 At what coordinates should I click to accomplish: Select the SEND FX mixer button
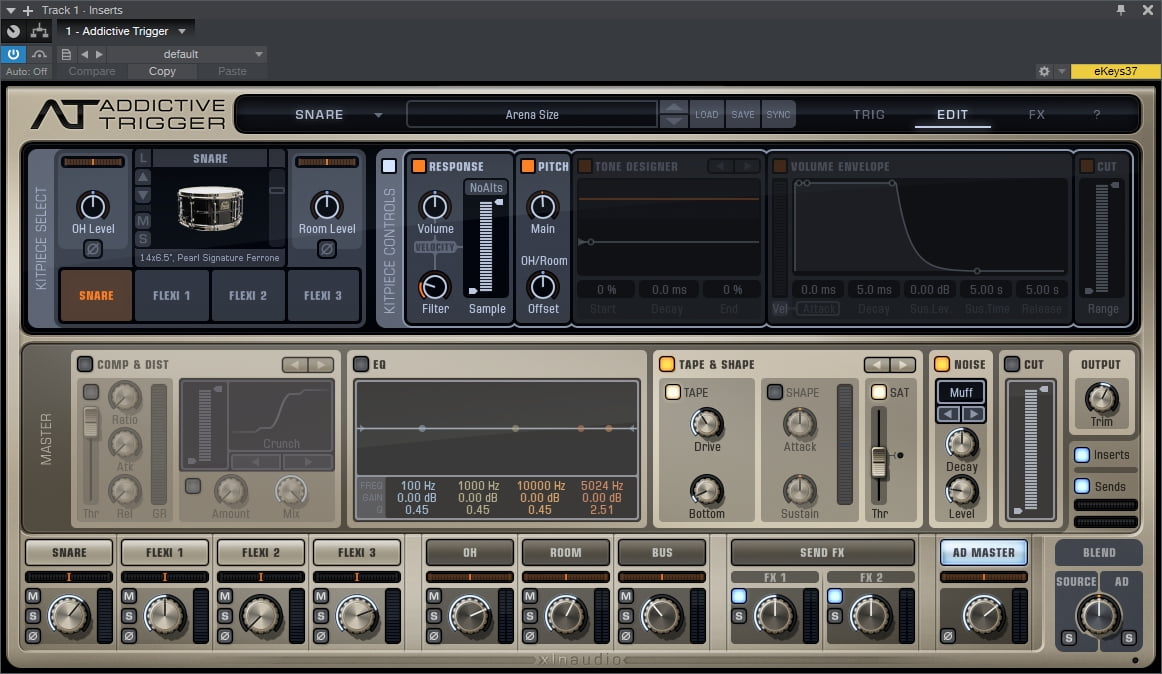(823, 552)
